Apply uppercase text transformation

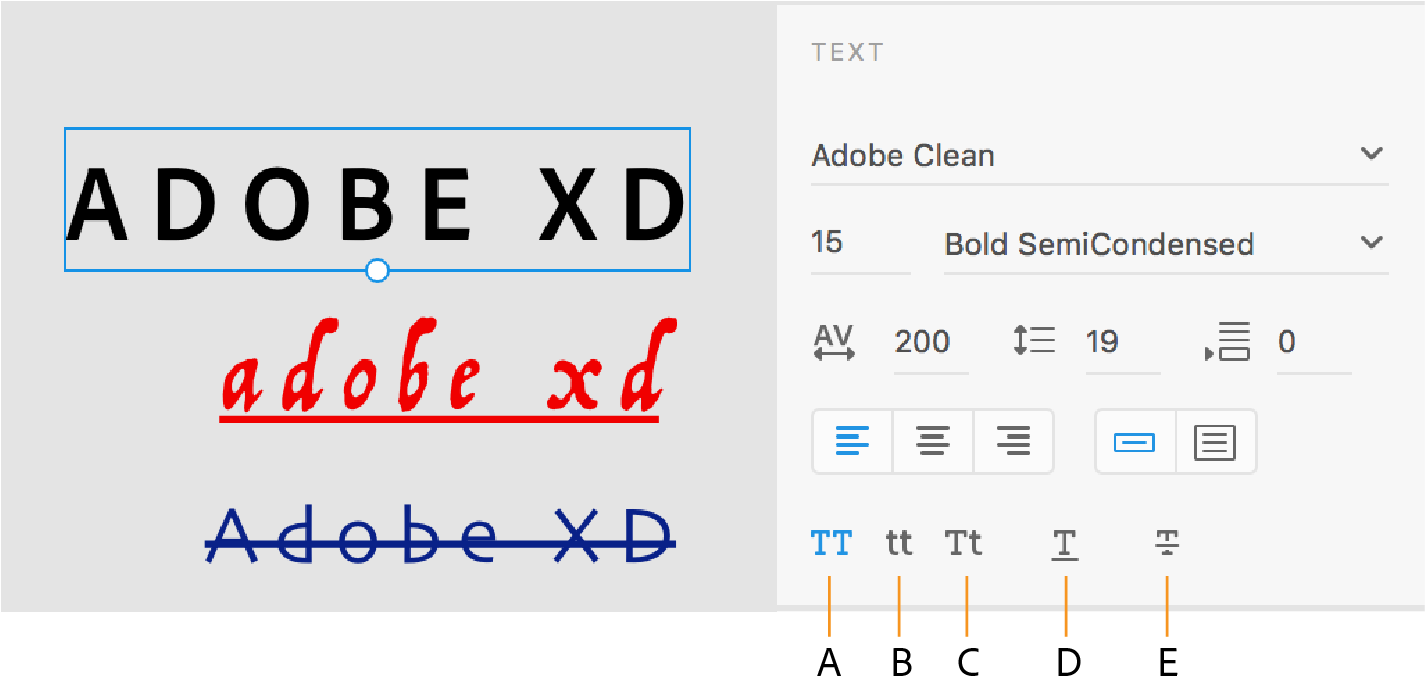tap(830, 542)
